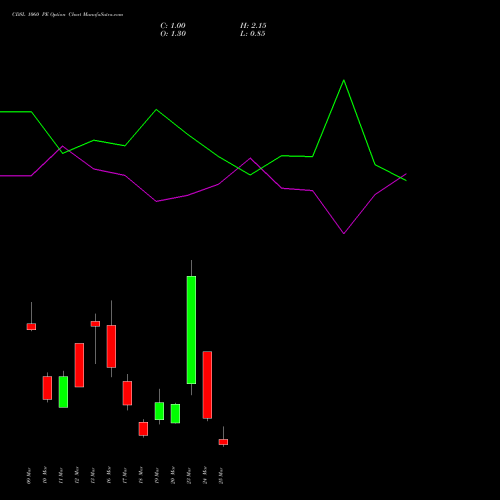Select the "09 Mar" date label
The height and width of the screenshot is (500, 500).
29,476
